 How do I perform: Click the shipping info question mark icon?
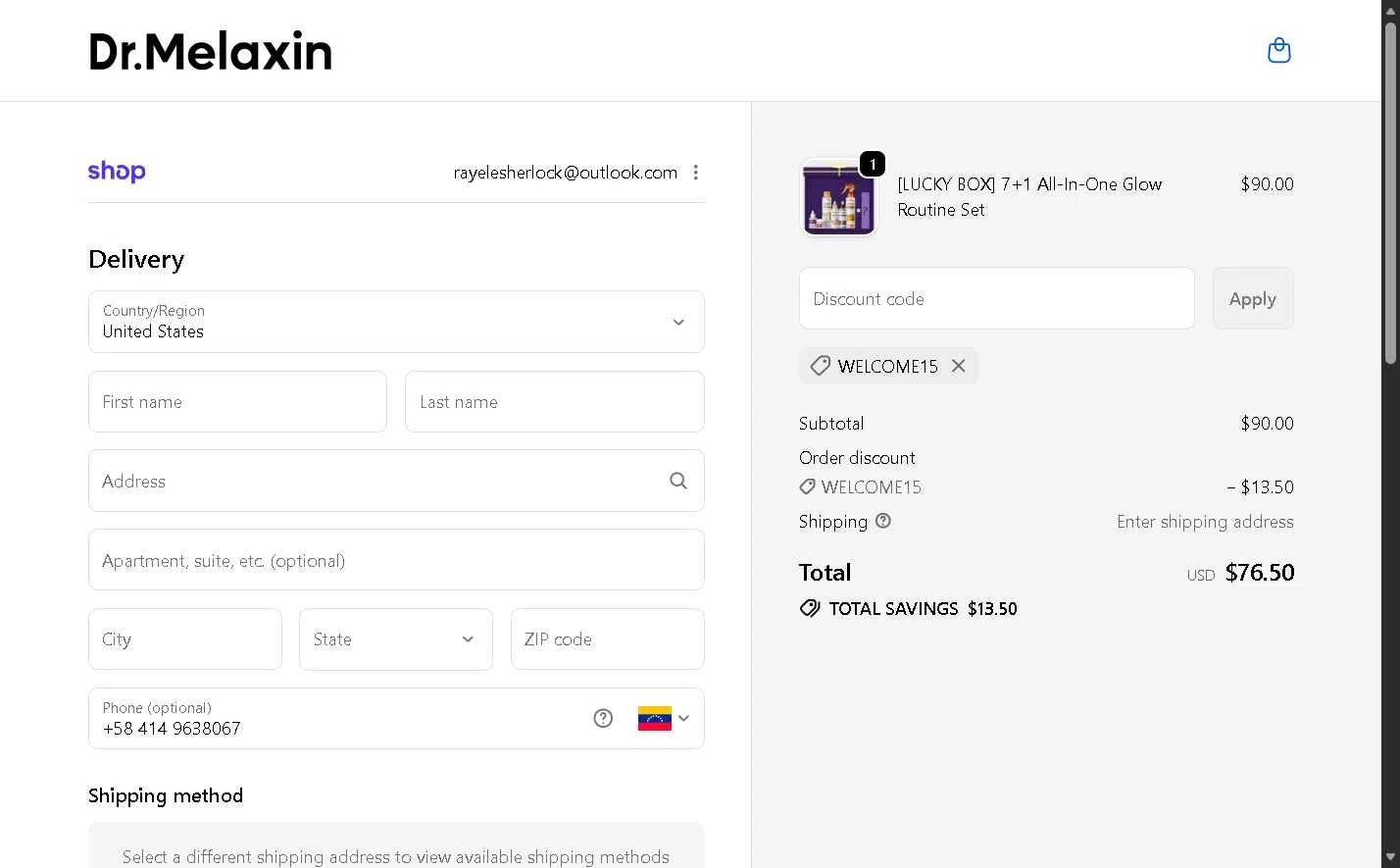point(883,521)
